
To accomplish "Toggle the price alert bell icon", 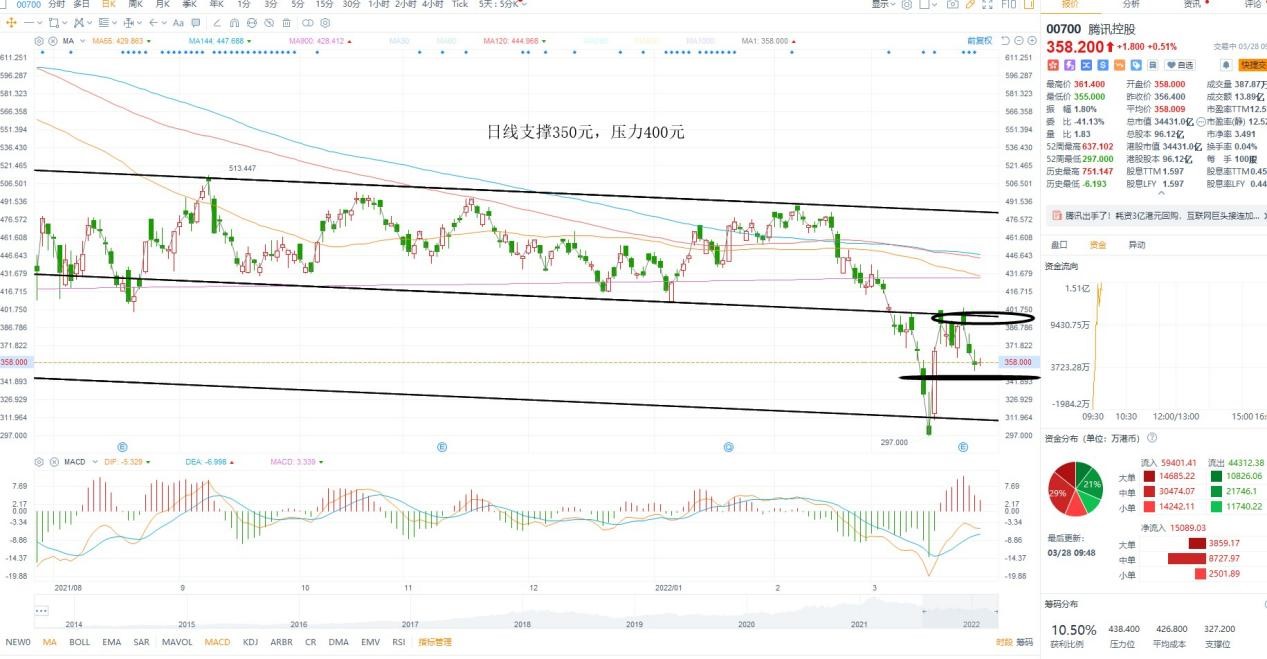I will point(1226,65).
